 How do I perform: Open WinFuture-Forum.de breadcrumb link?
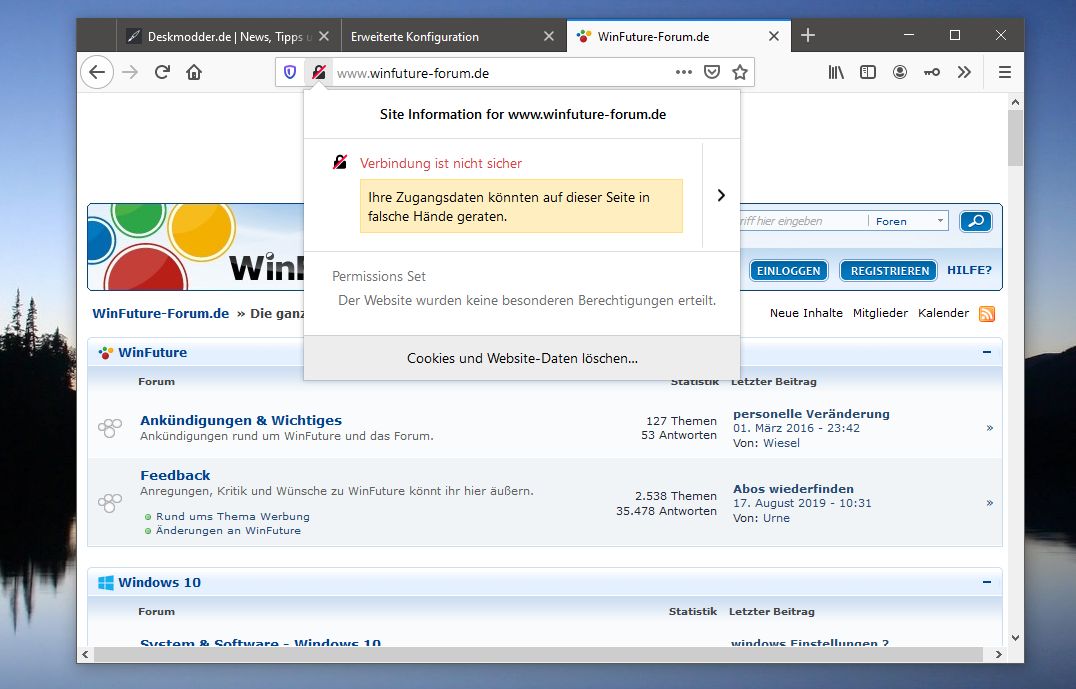(161, 314)
